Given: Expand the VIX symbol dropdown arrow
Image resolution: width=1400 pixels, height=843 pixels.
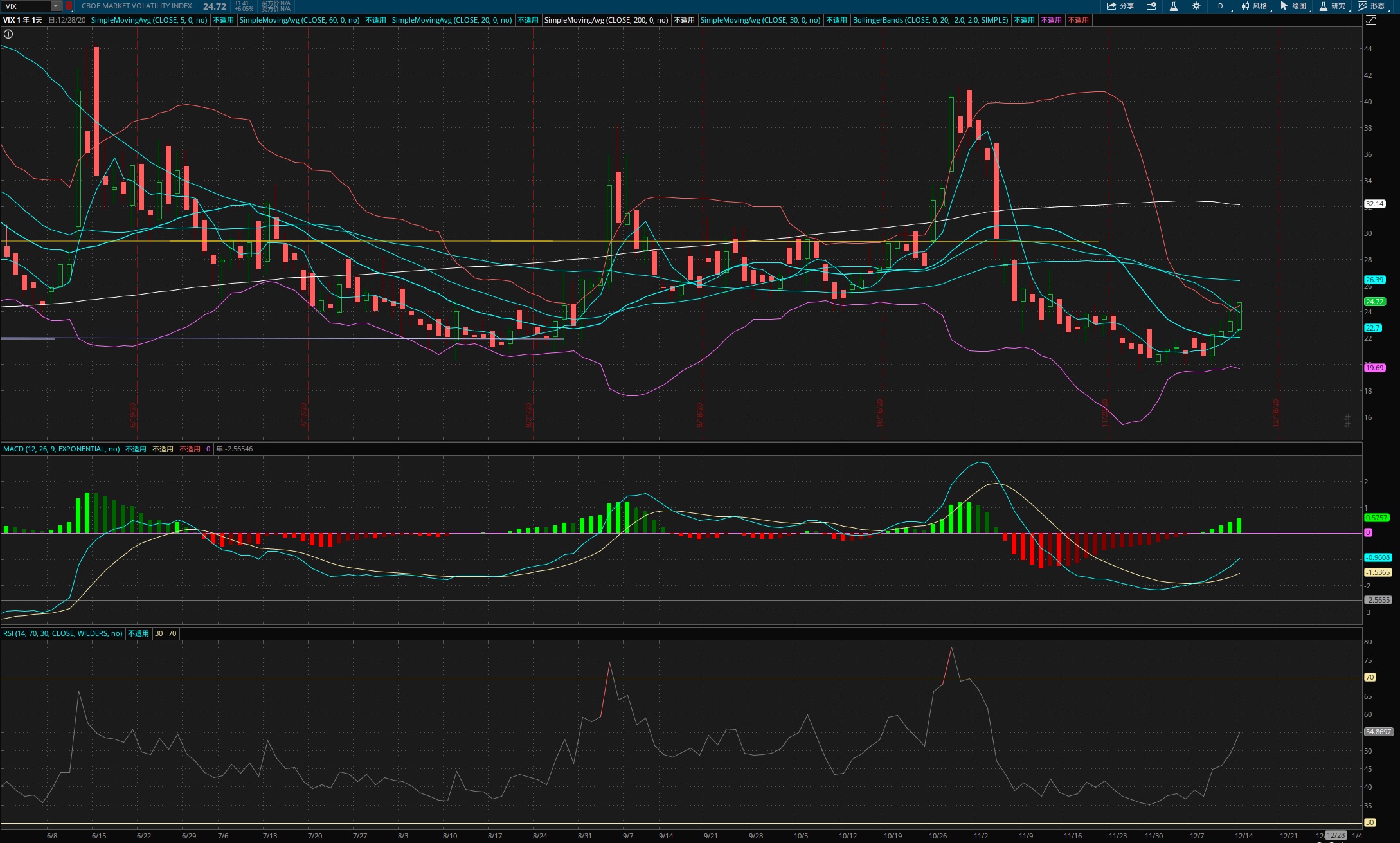Looking at the screenshot, I should 56,6.
